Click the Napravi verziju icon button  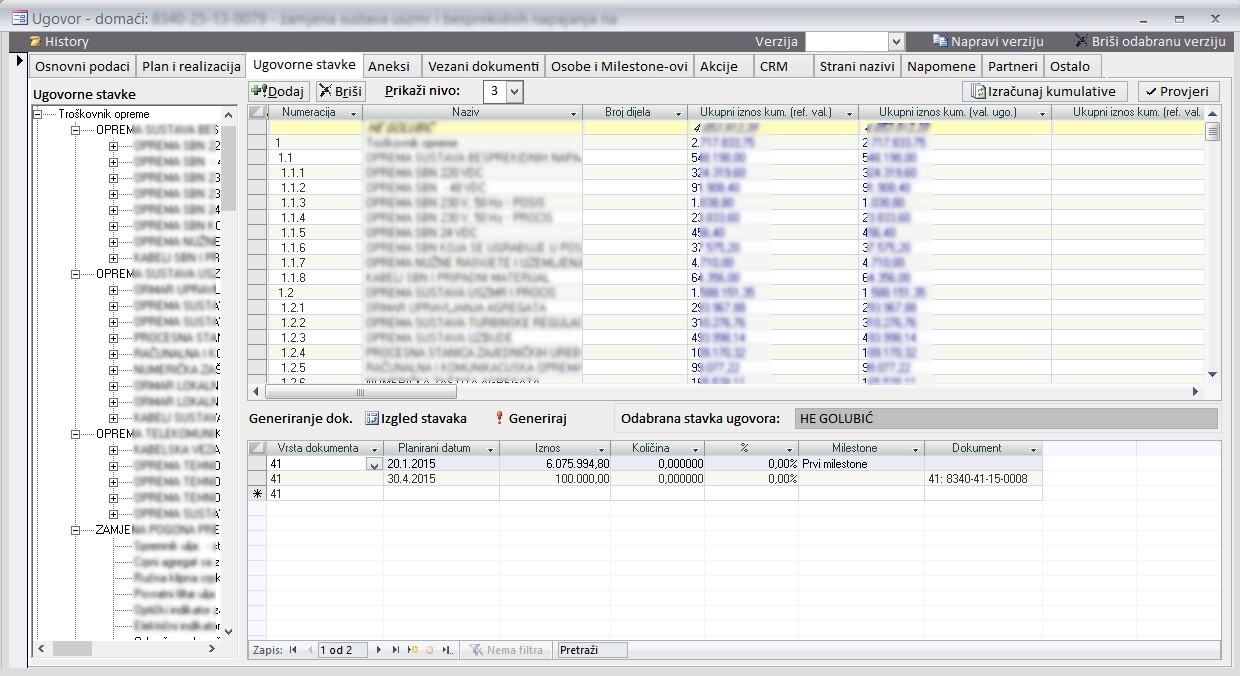click(x=939, y=41)
